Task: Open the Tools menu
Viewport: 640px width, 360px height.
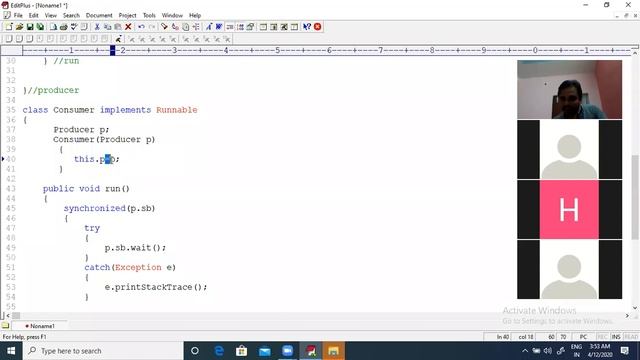Action: click(149, 16)
